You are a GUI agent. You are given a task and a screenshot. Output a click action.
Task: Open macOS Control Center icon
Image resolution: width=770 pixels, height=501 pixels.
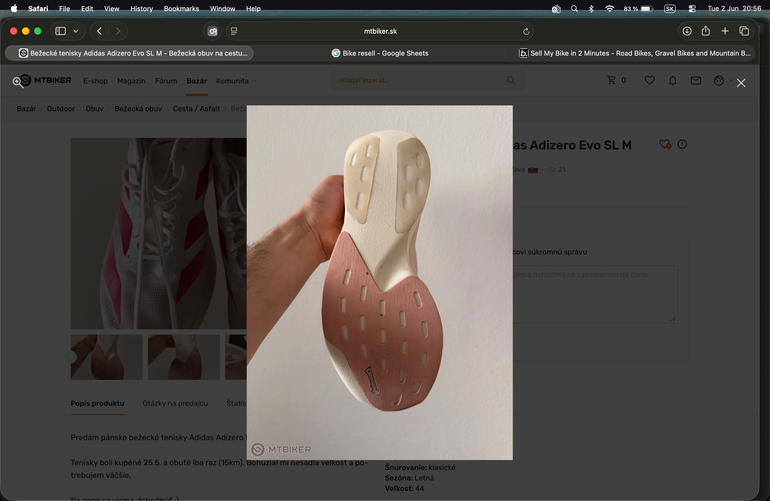pyautogui.click(x=692, y=8)
